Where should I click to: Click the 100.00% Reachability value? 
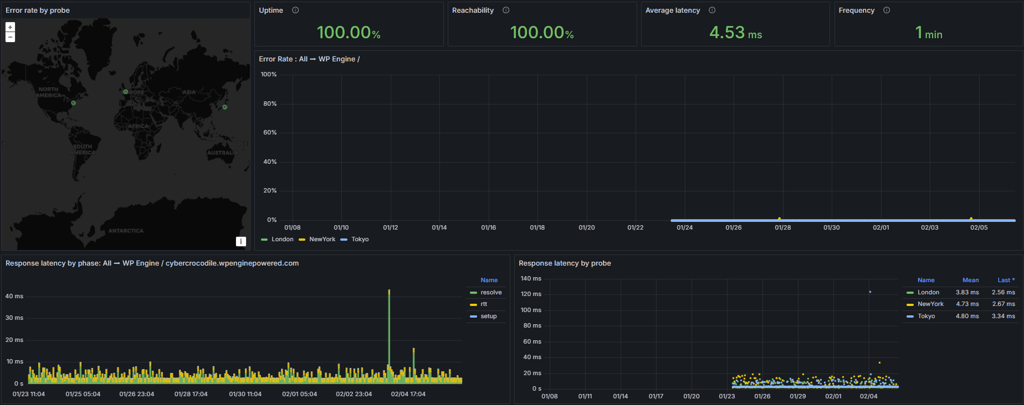point(541,33)
